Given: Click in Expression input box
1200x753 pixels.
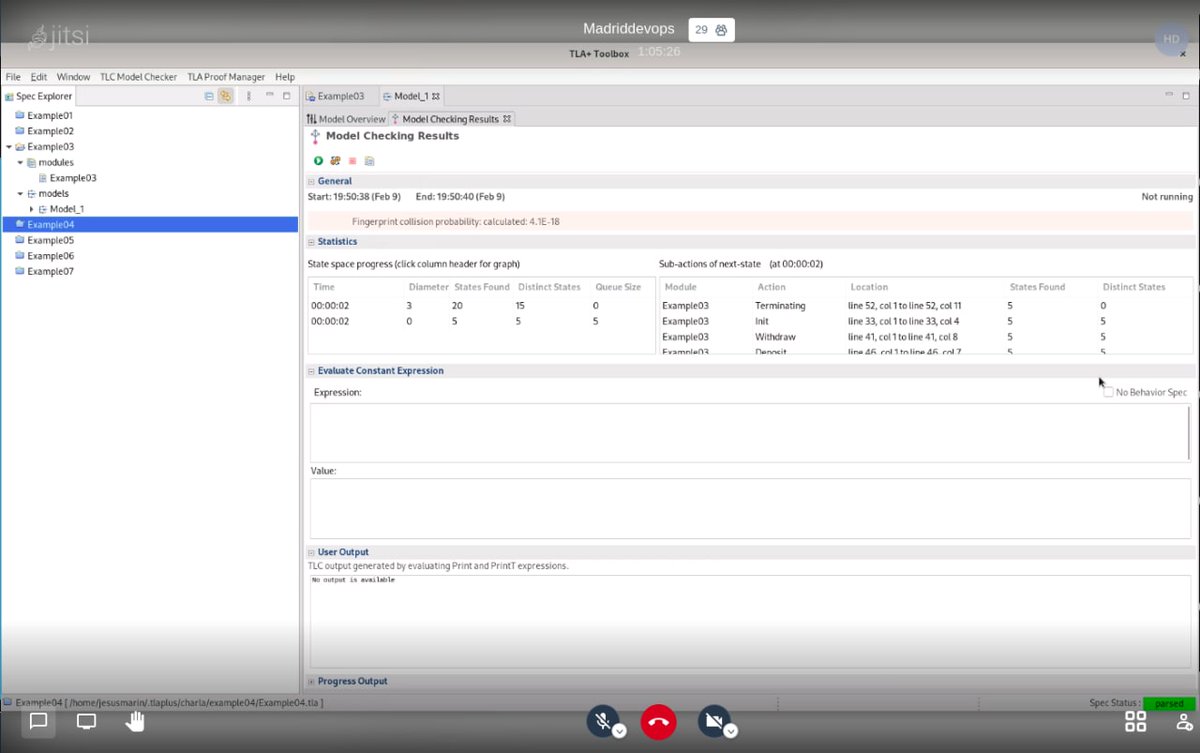Looking at the screenshot, I should pyautogui.click(x=749, y=432).
